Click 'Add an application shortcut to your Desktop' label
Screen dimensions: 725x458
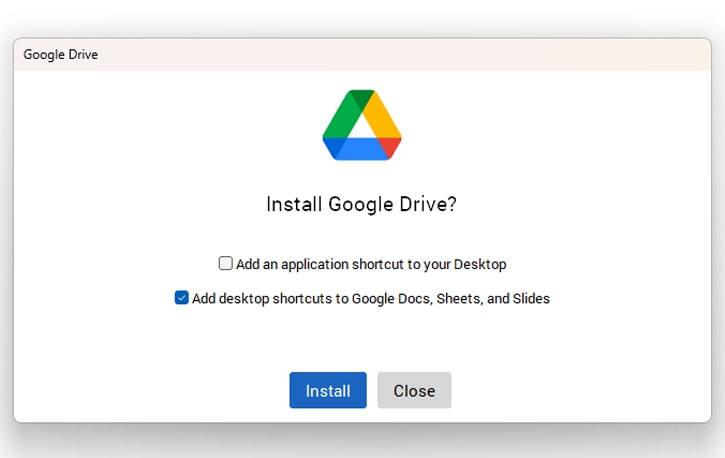coord(371,264)
